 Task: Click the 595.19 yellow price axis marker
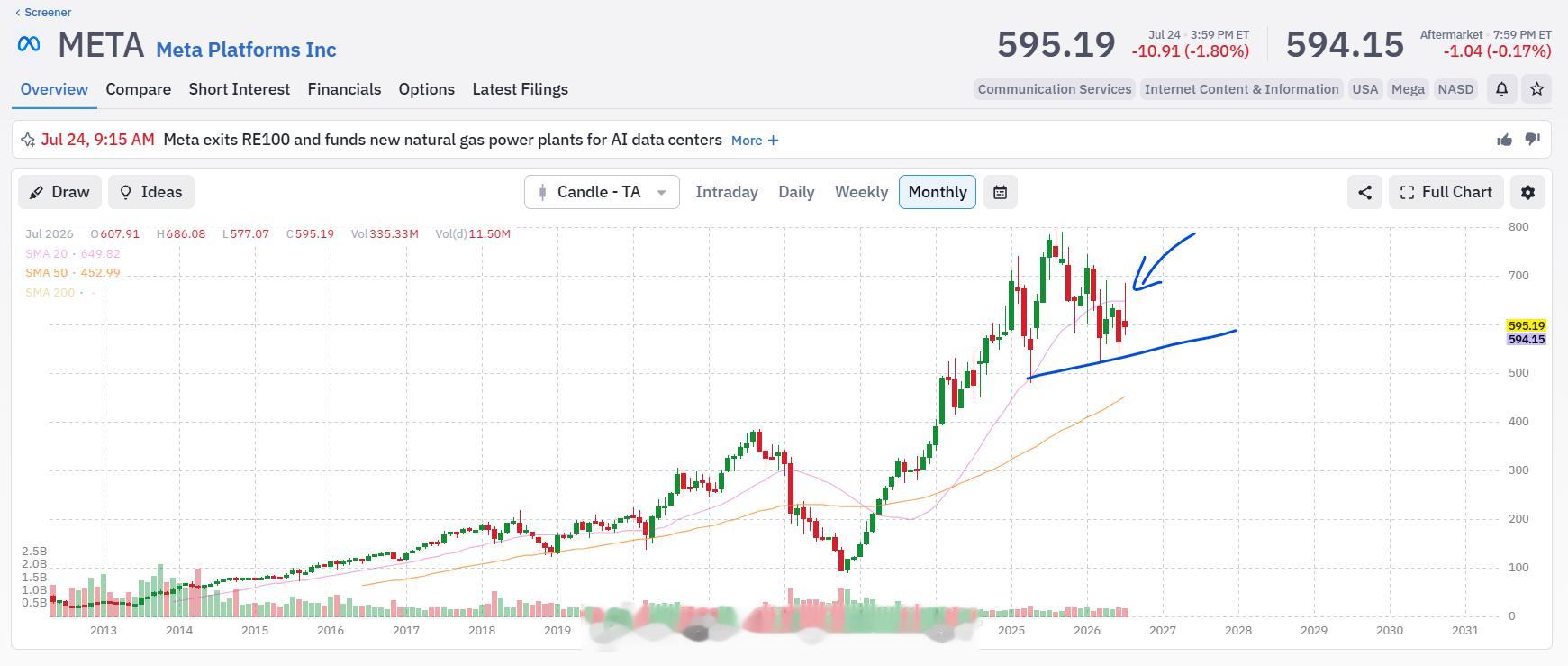click(x=1527, y=325)
